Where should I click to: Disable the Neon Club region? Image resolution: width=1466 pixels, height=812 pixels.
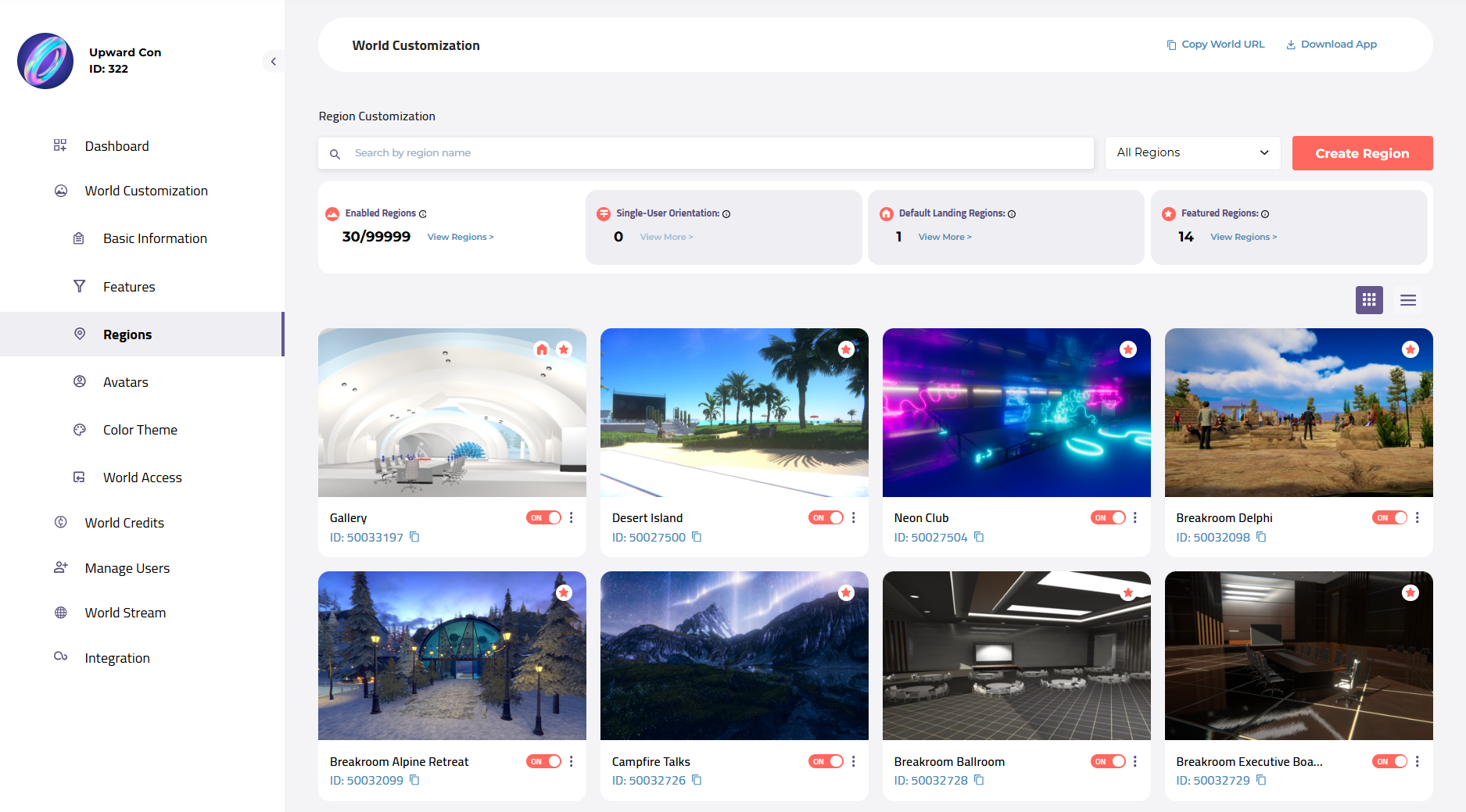coord(1108,517)
